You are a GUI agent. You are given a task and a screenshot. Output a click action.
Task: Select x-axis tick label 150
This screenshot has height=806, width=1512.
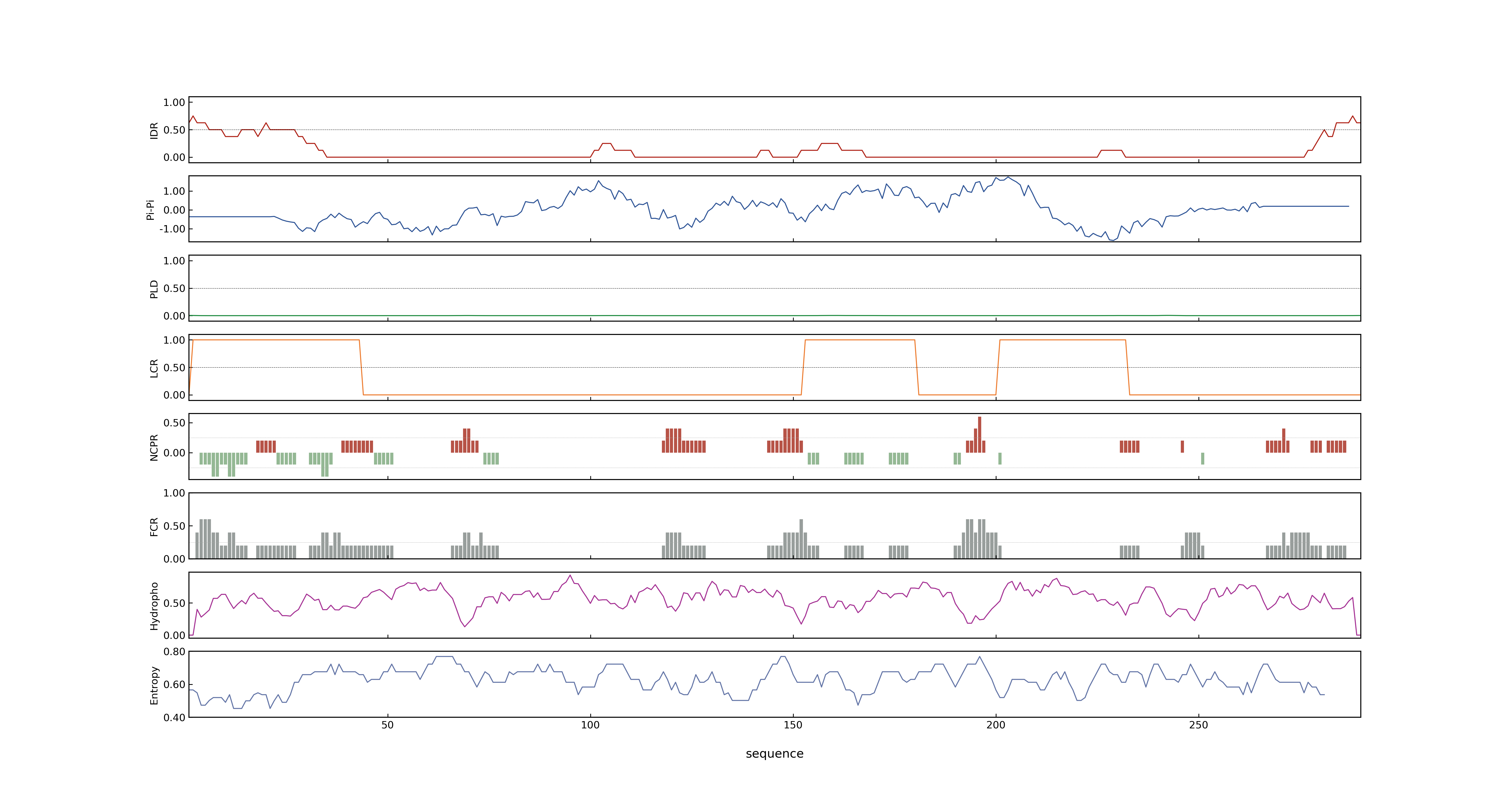(x=793, y=725)
